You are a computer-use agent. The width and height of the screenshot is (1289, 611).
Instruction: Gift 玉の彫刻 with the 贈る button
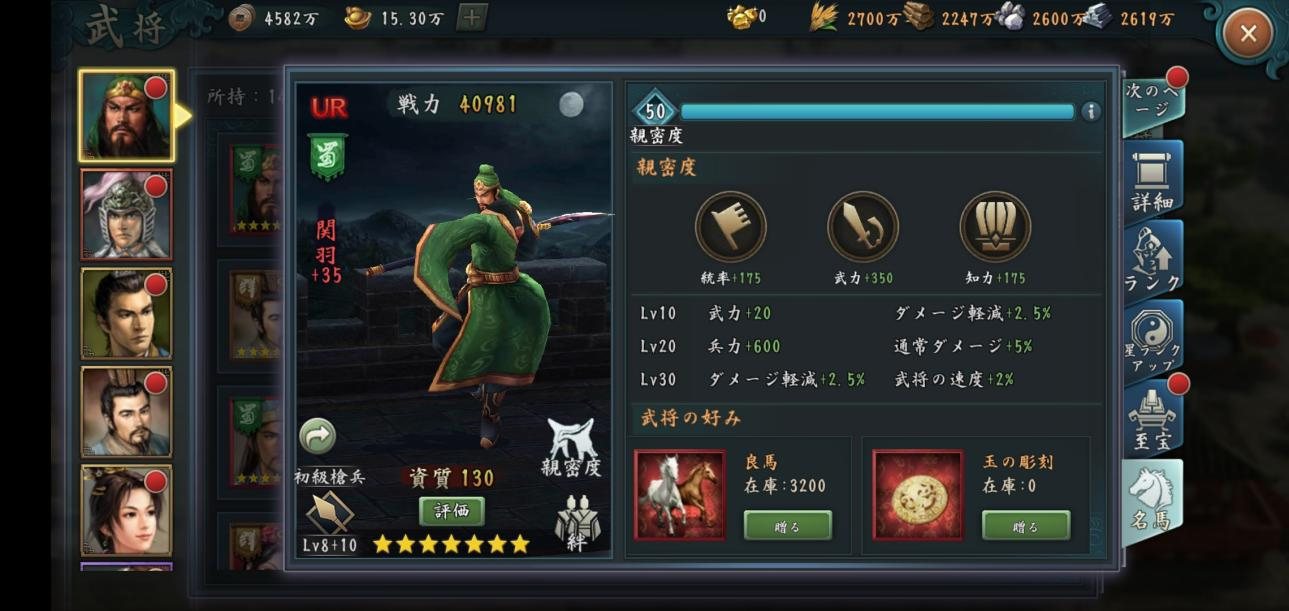click(x=1026, y=526)
